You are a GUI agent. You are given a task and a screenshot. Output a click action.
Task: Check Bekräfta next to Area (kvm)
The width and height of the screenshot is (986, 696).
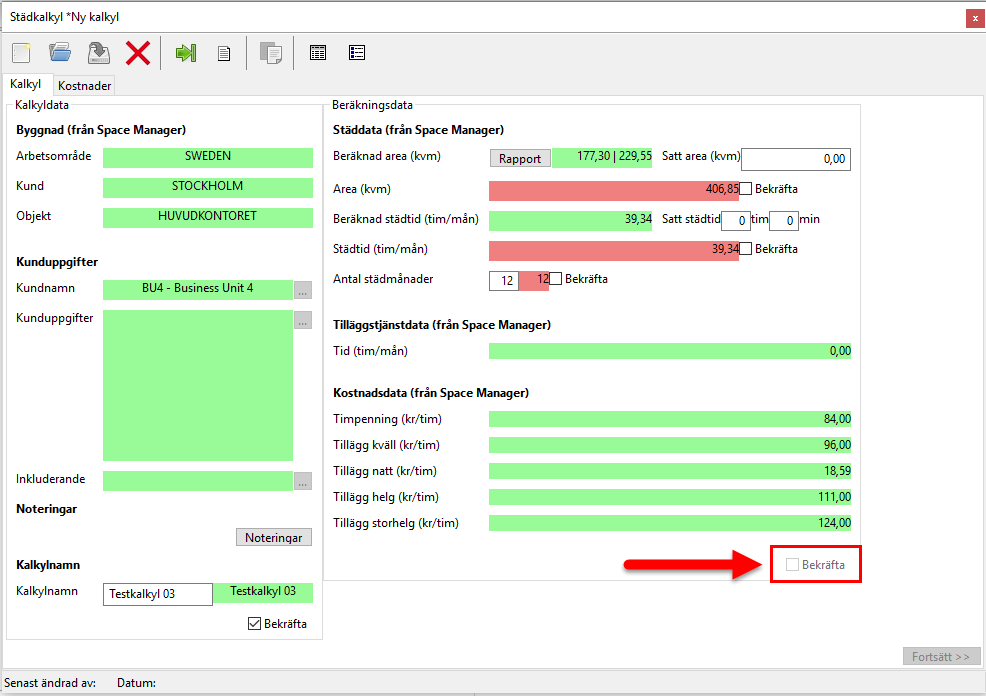(x=746, y=189)
